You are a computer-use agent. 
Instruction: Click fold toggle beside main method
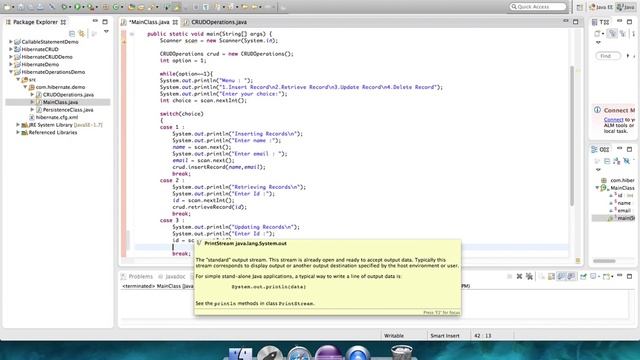tap(131, 34)
